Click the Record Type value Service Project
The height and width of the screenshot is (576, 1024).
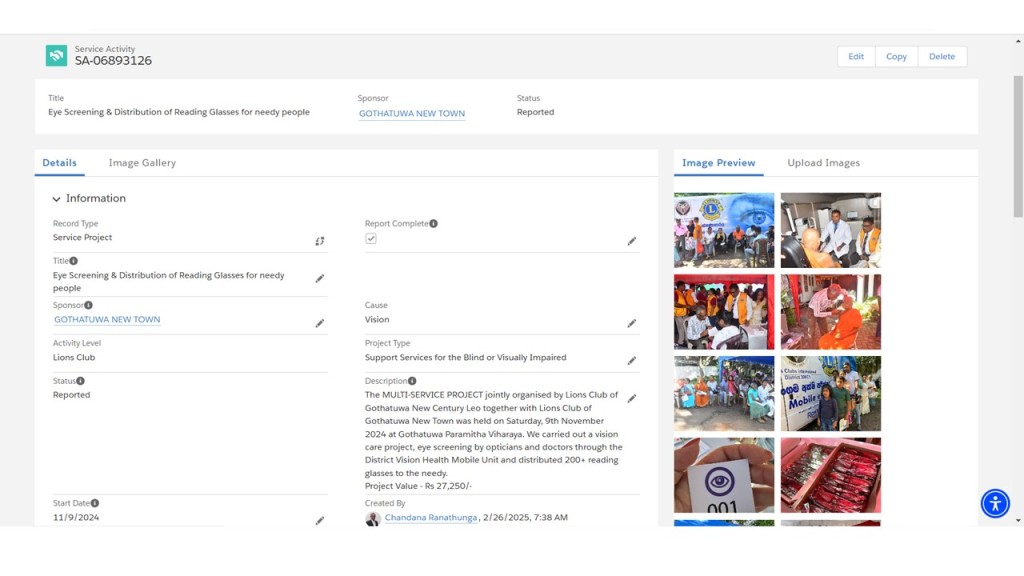pos(82,237)
